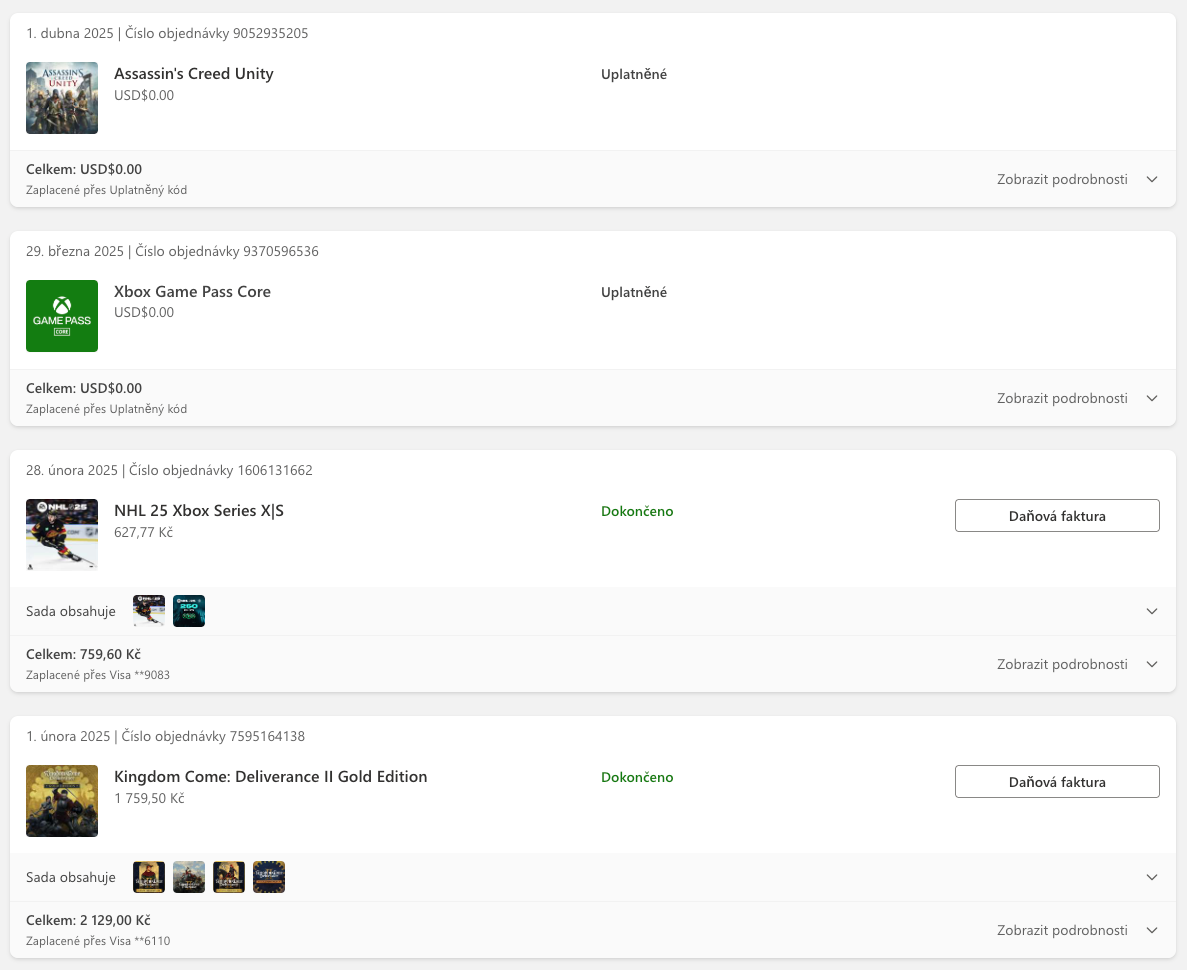Open 'Daňová faktura' for Kingdom Come: Deliverance II
The width and height of the screenshot is (1187, 970).
1057,781
